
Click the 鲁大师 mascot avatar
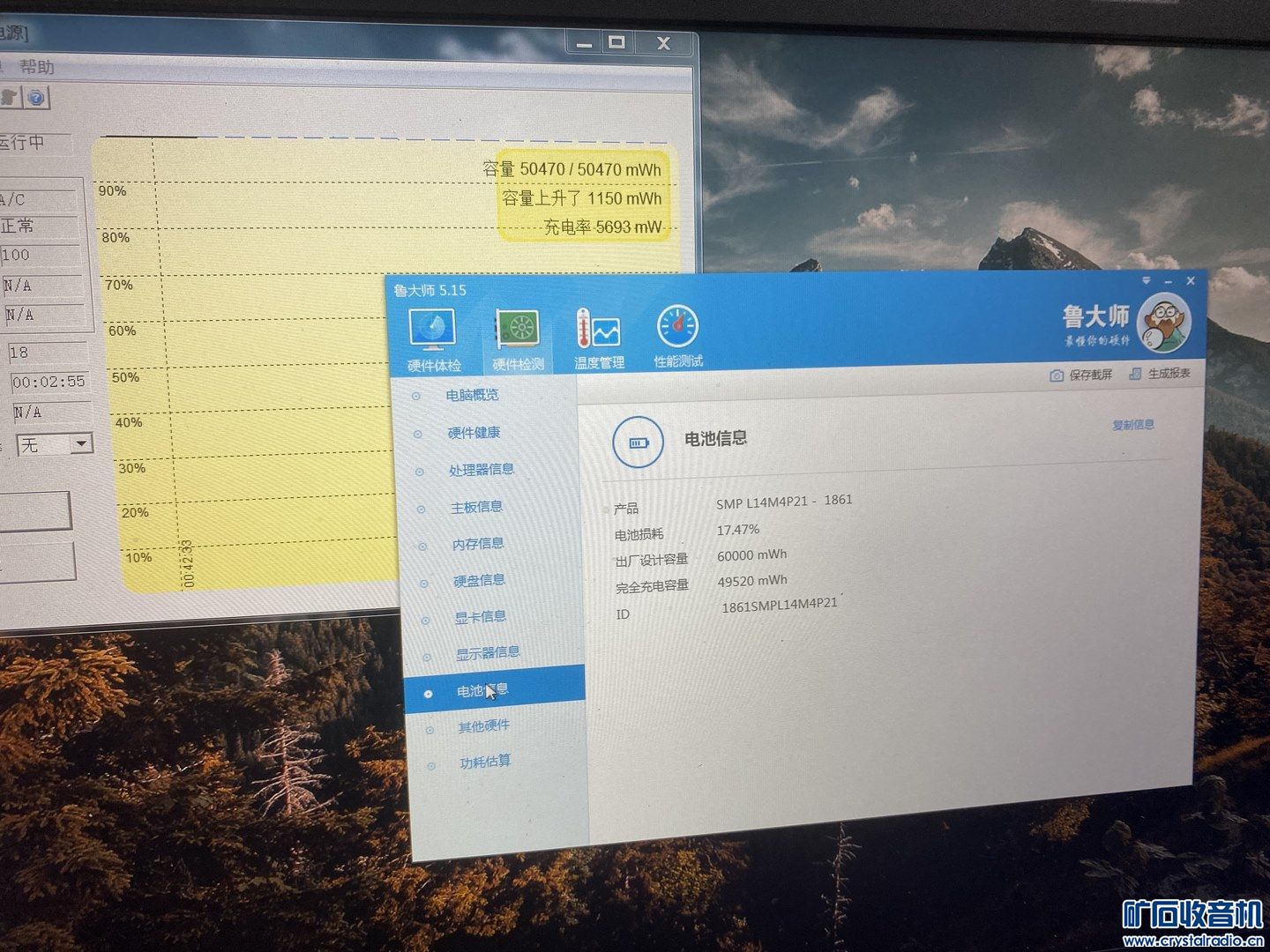[1164, 322]
